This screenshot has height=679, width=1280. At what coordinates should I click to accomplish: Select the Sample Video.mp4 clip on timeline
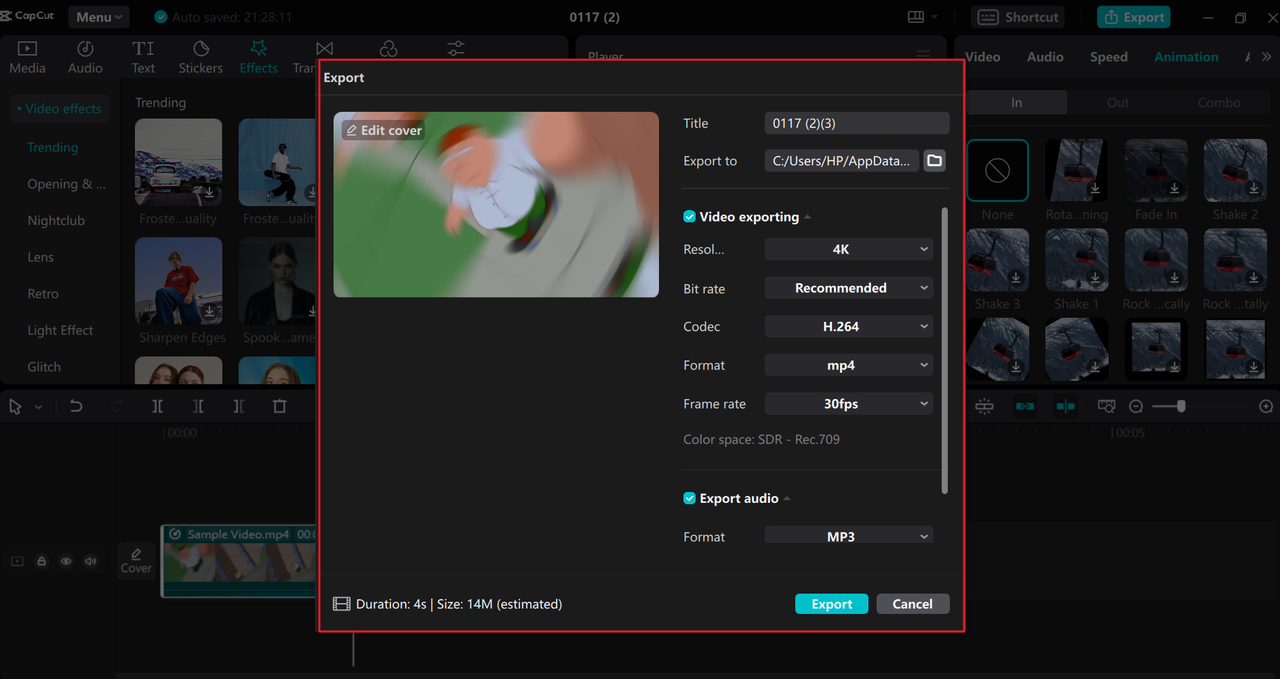click(240, 561)
